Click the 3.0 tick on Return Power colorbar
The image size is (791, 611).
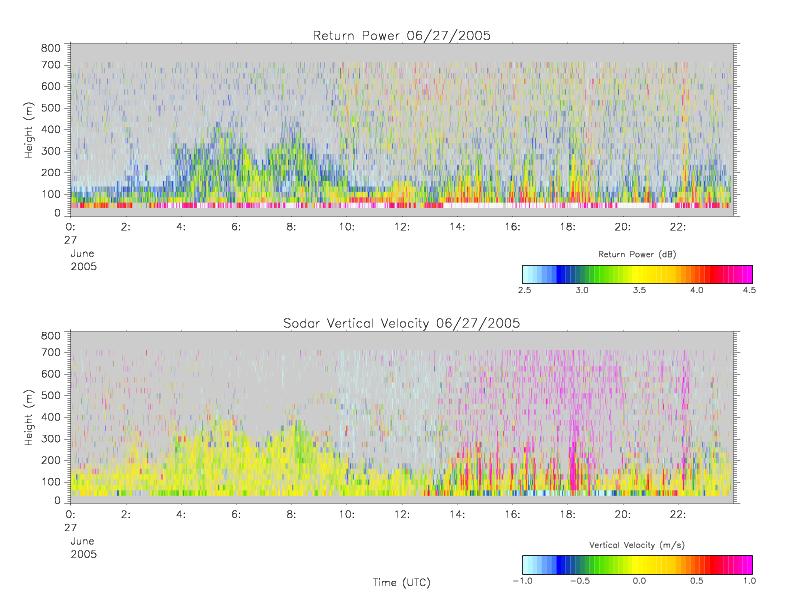(x=582, y=290)
